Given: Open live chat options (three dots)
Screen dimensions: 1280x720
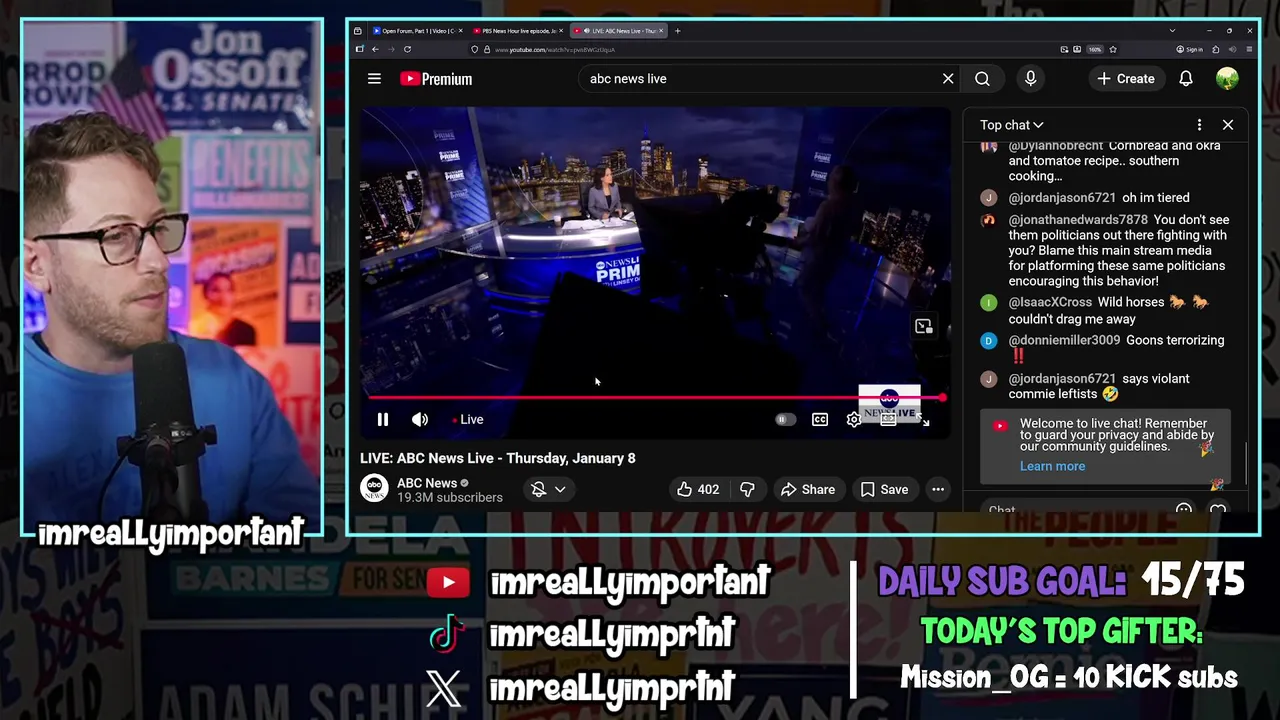Looking at the screenshot, I should [1199, 125].
